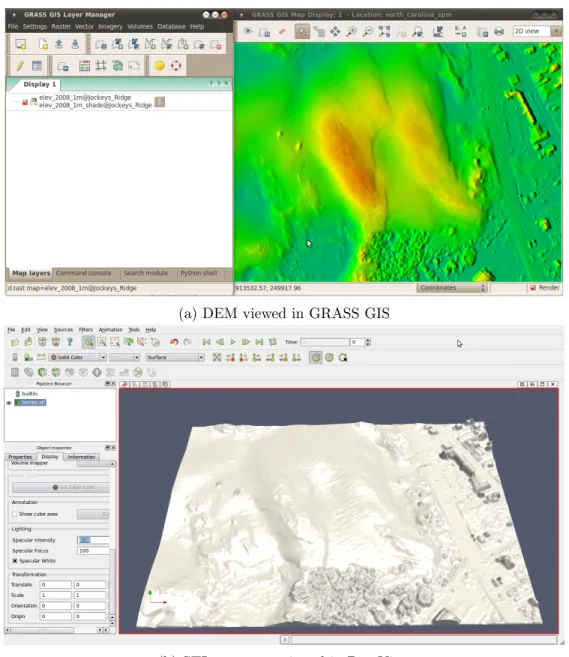
Task: Open the lifebuoy help icon in Layer Manager
Action: tap(176, 65)
